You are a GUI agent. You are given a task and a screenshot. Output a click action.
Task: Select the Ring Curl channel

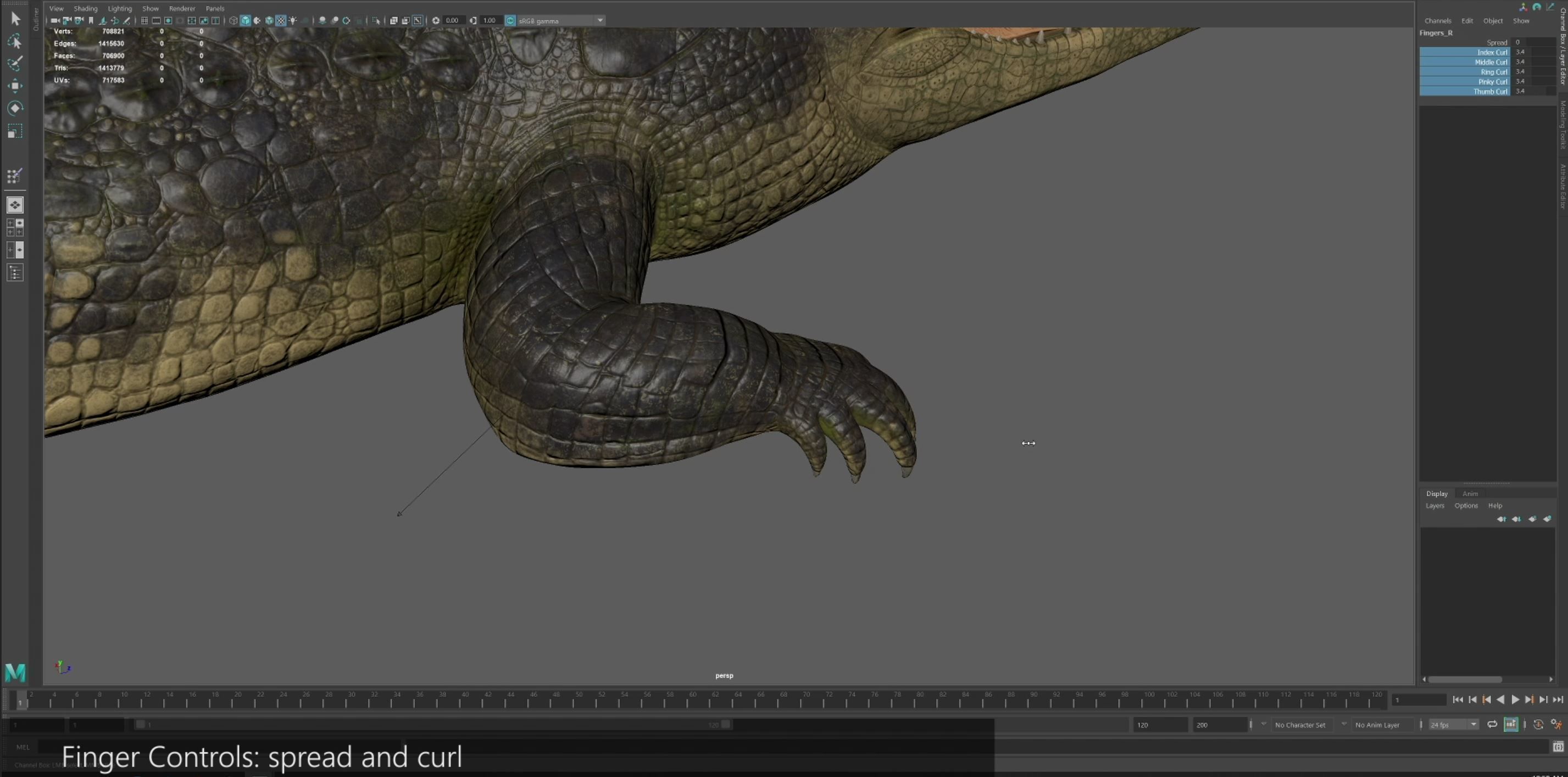[x=1465, y=72]
